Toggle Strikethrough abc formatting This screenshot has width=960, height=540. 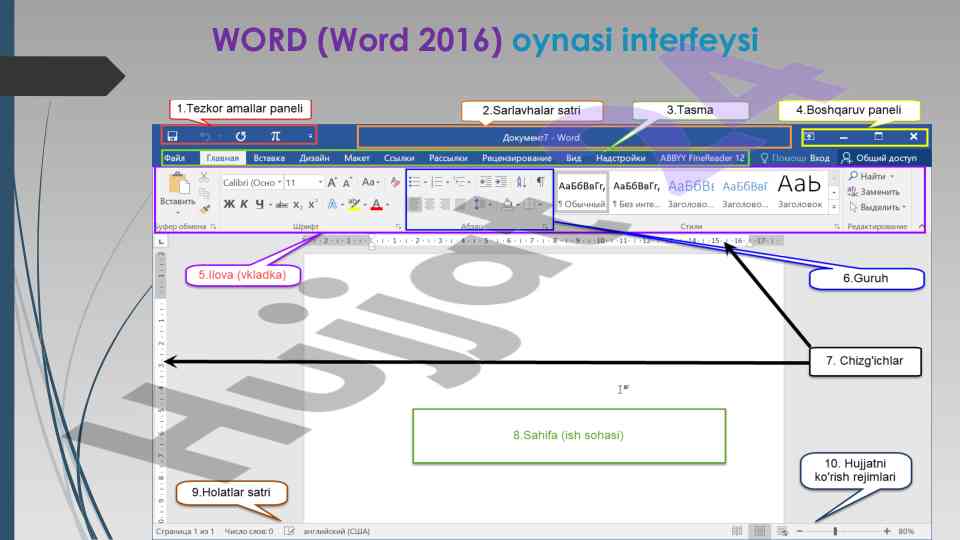click(282, 204)
